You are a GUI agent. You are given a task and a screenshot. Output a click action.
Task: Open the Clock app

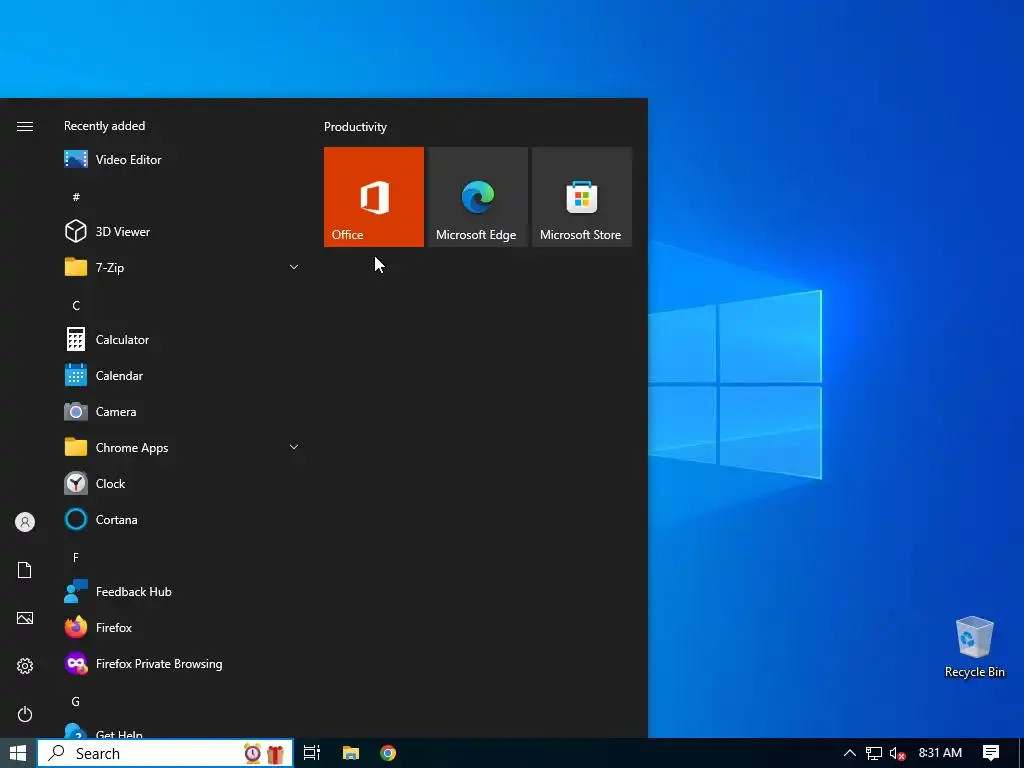coord(183,483)
